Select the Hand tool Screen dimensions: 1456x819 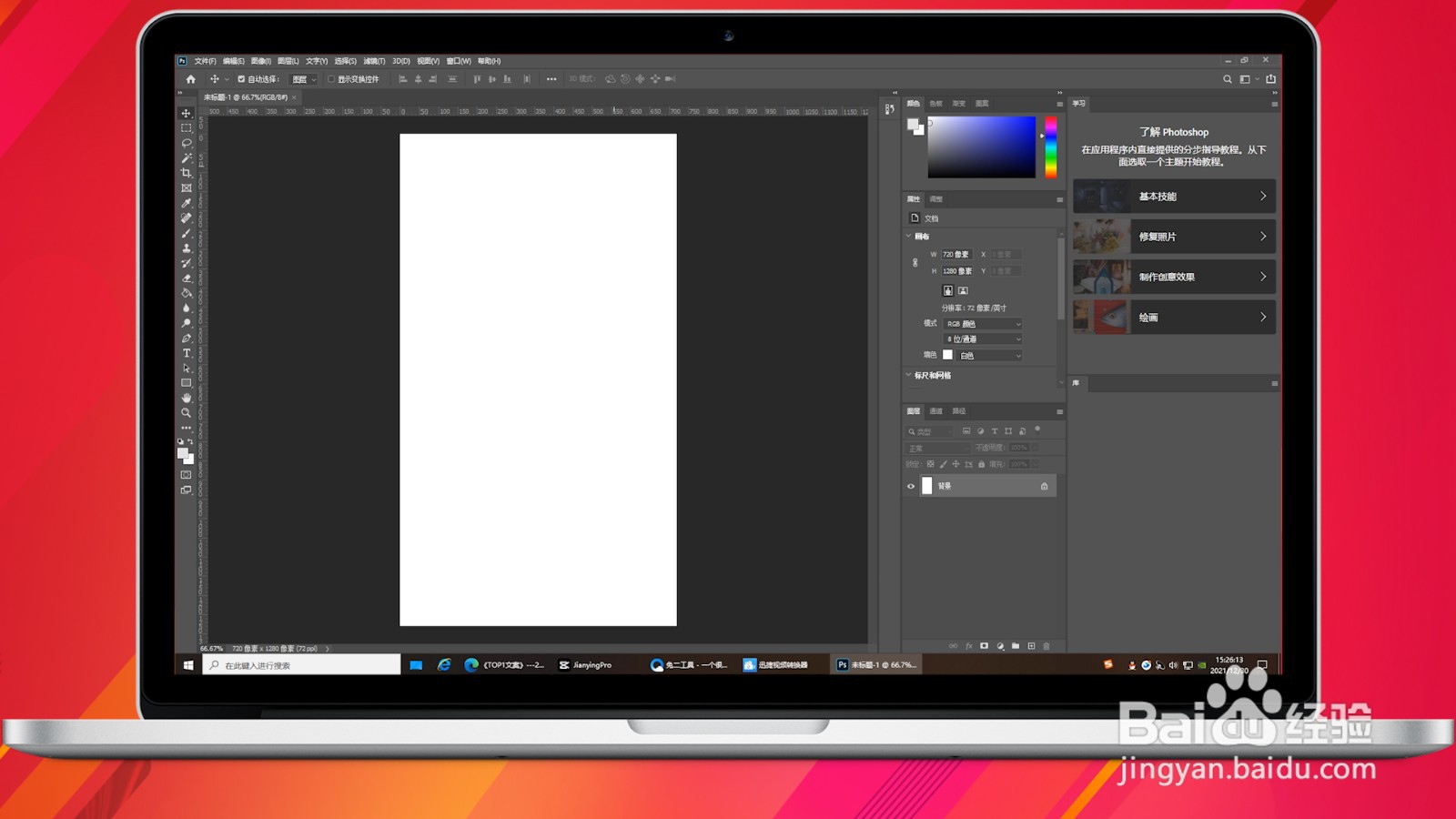click(187, 398)
